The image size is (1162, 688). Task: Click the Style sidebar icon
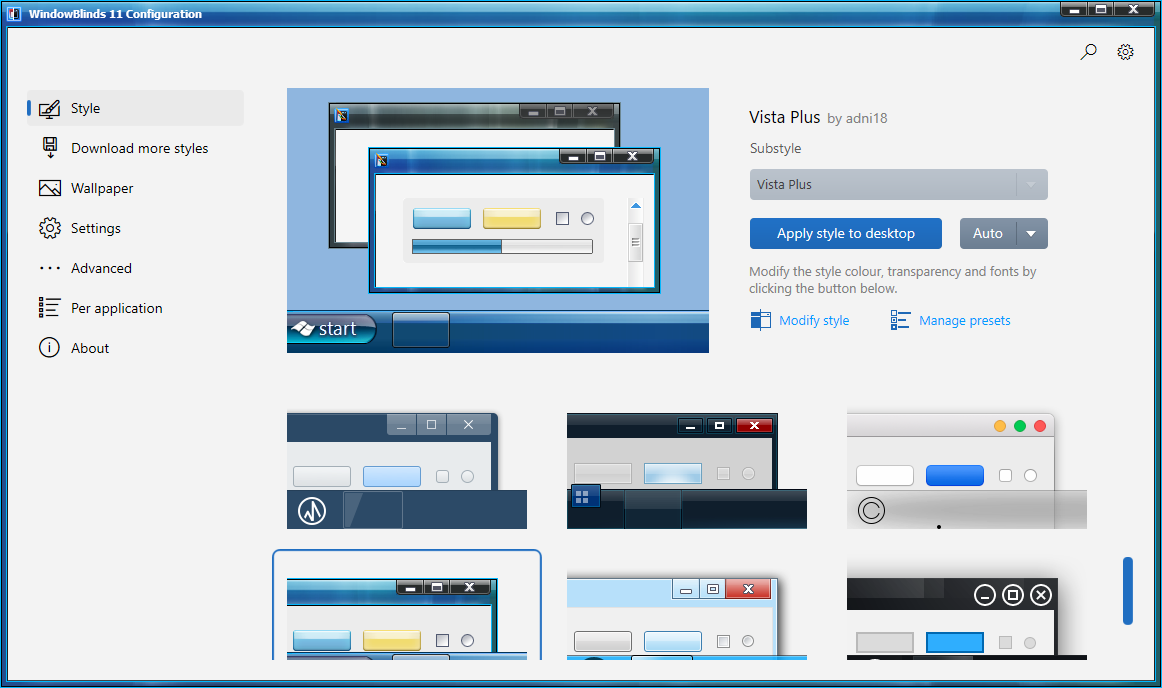click(x=50, y=109)
